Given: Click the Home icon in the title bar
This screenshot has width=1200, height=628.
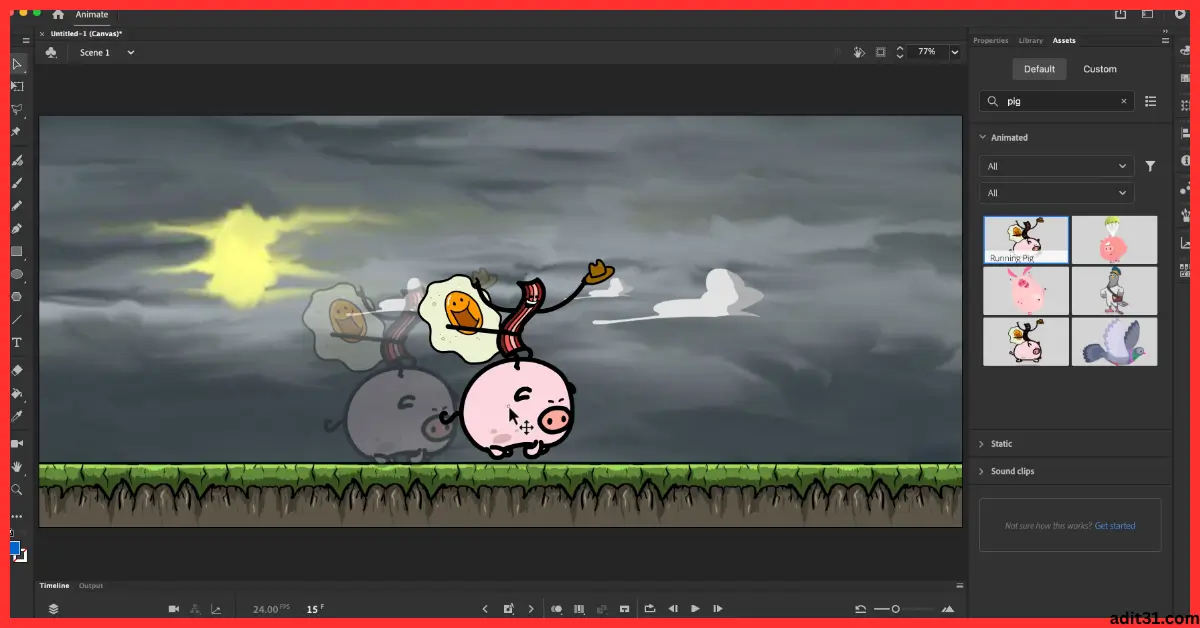Looking at the screenshot, I should (58, 14).
